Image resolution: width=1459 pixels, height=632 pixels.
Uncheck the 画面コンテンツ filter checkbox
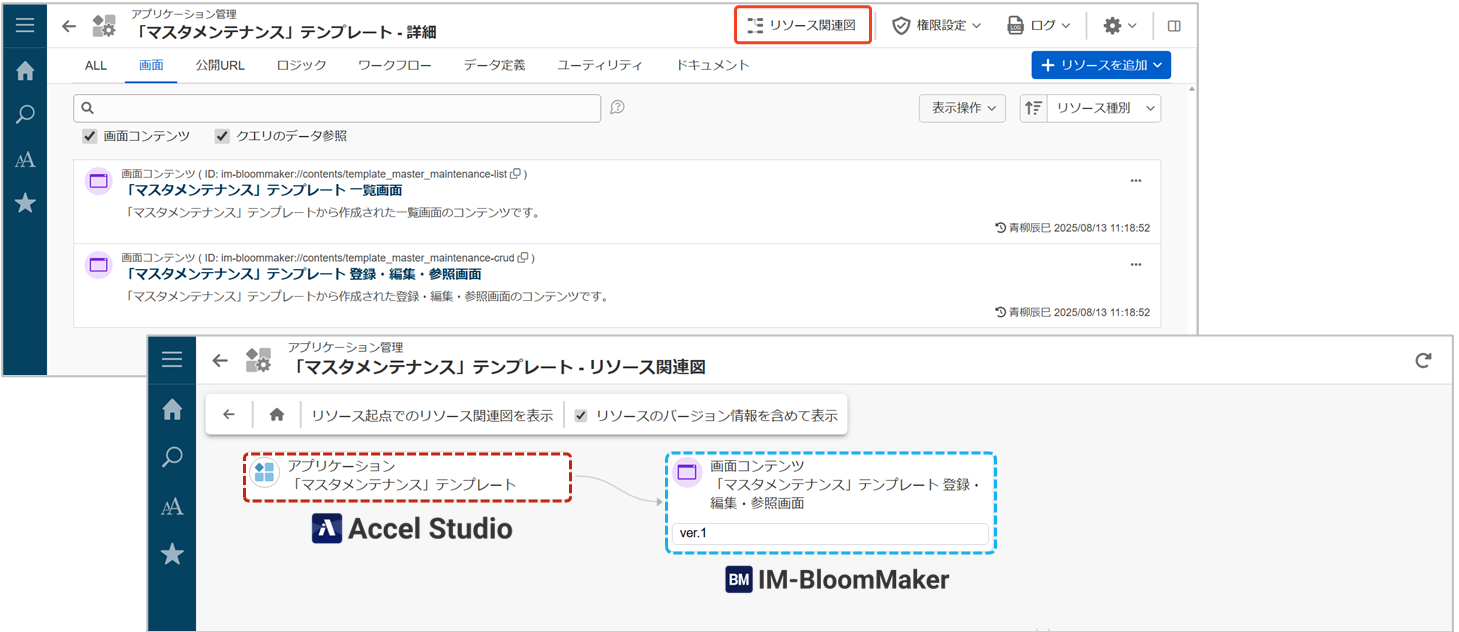(x=90, y=136)
